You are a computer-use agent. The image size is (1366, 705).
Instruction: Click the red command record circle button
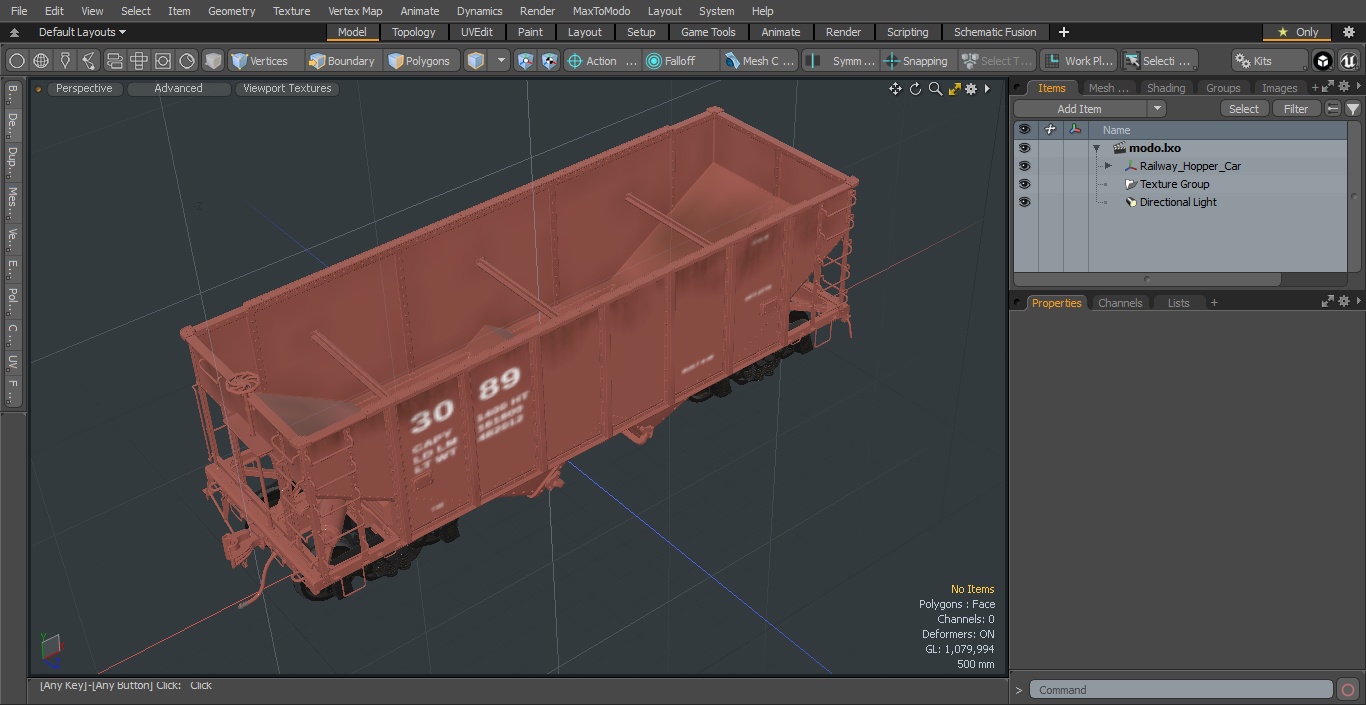(1348, 690)
